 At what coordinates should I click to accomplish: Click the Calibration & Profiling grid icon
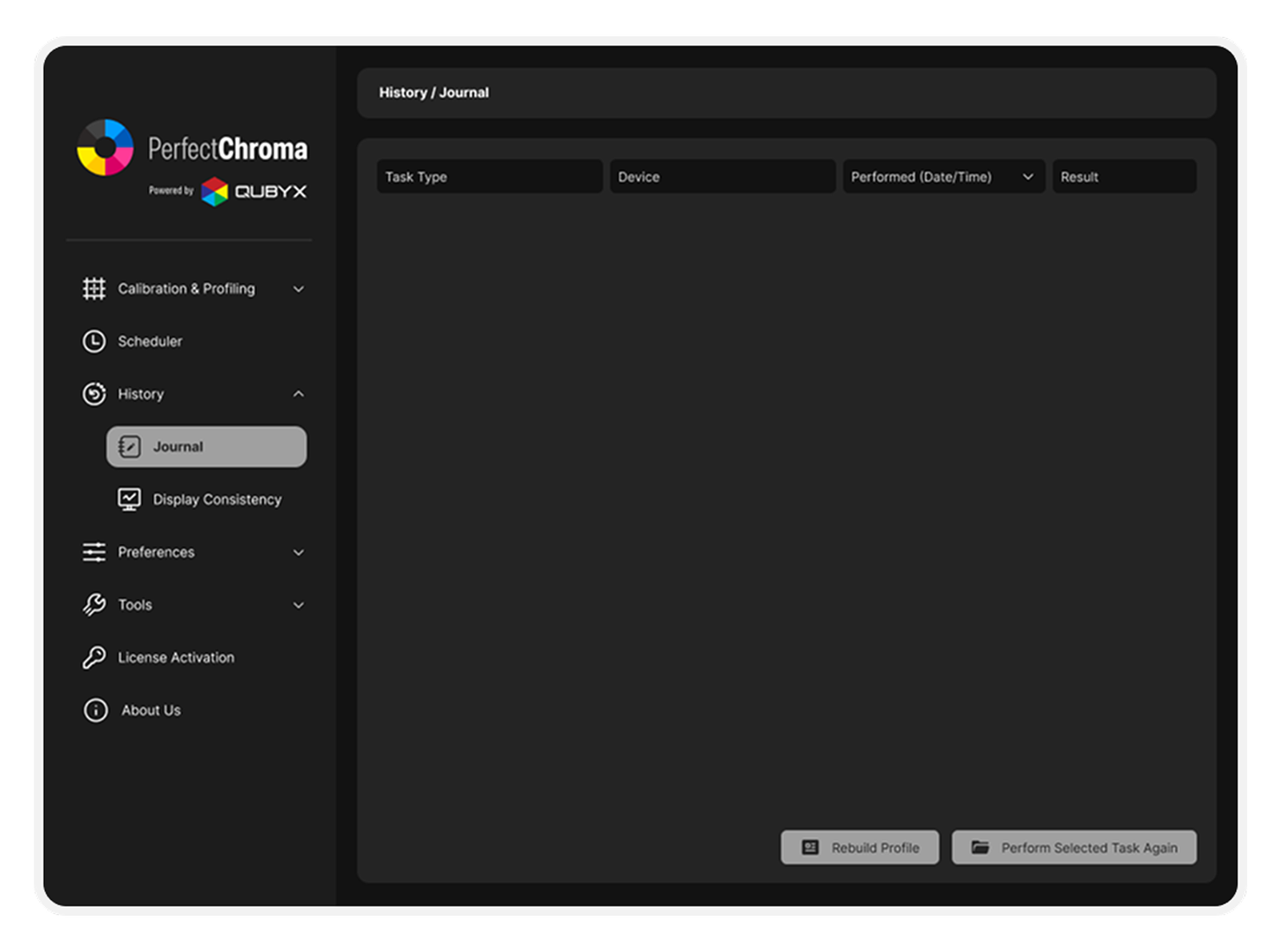[x=94, y=289]
